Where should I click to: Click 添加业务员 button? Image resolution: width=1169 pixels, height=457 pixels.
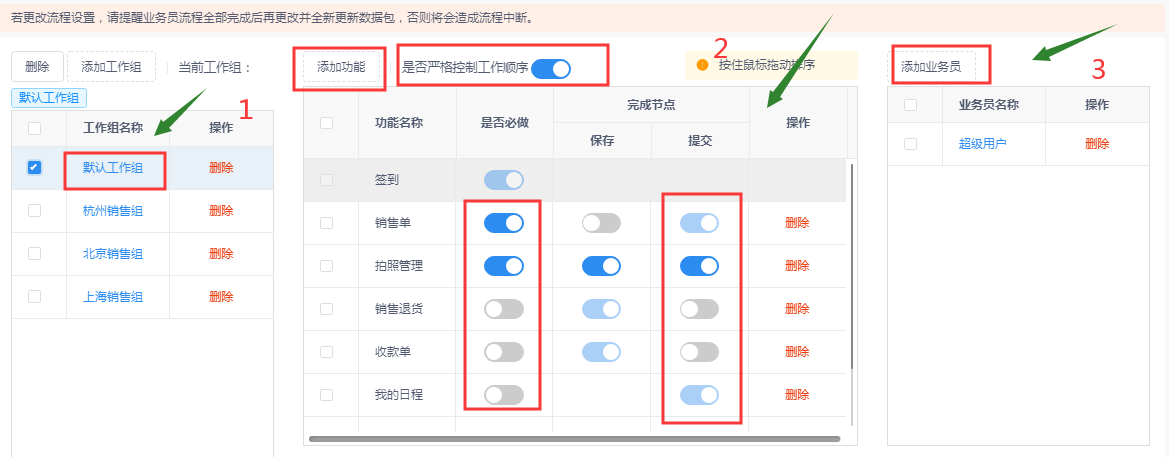(931, 66)
